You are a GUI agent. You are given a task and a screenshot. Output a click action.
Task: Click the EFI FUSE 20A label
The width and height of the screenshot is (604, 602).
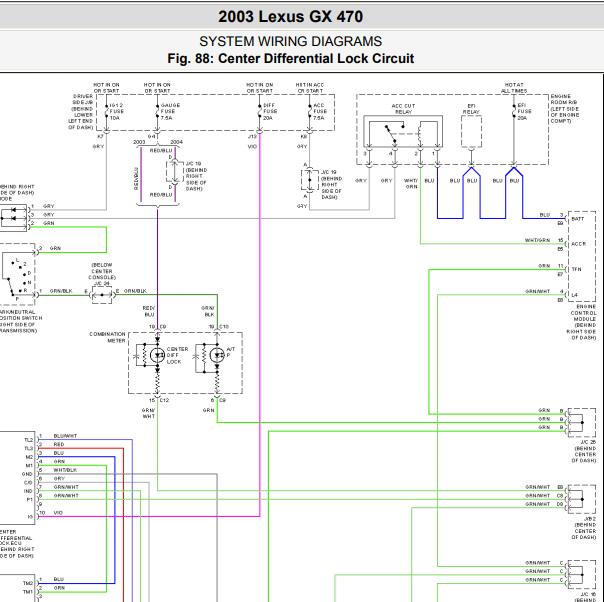coord(524,111)
